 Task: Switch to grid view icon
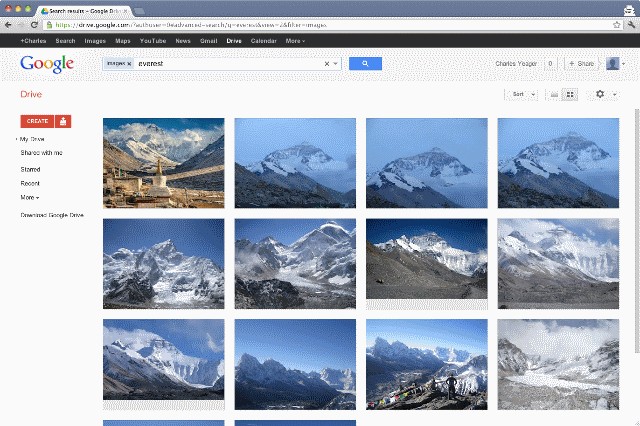[570, 95]
